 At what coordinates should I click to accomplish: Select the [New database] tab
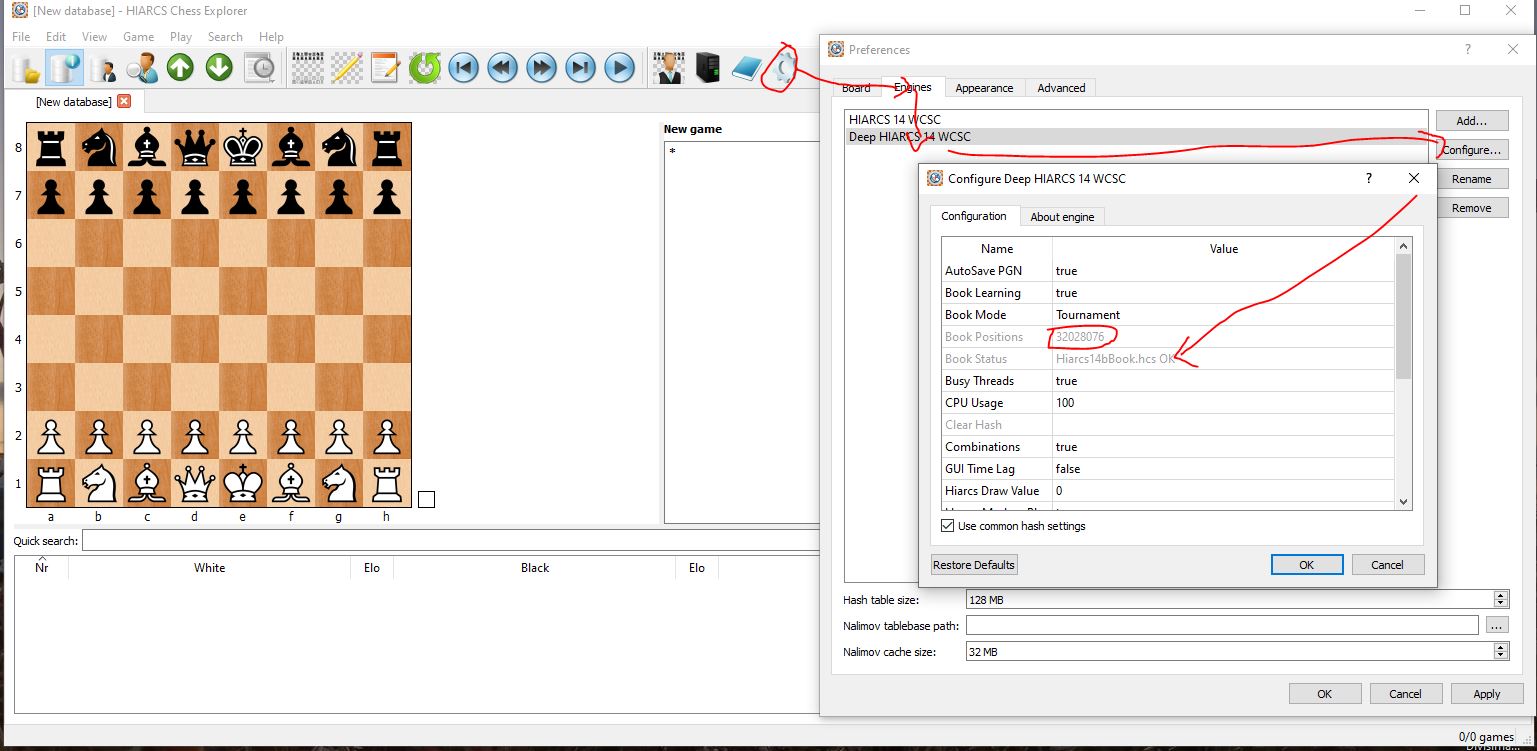73,101
